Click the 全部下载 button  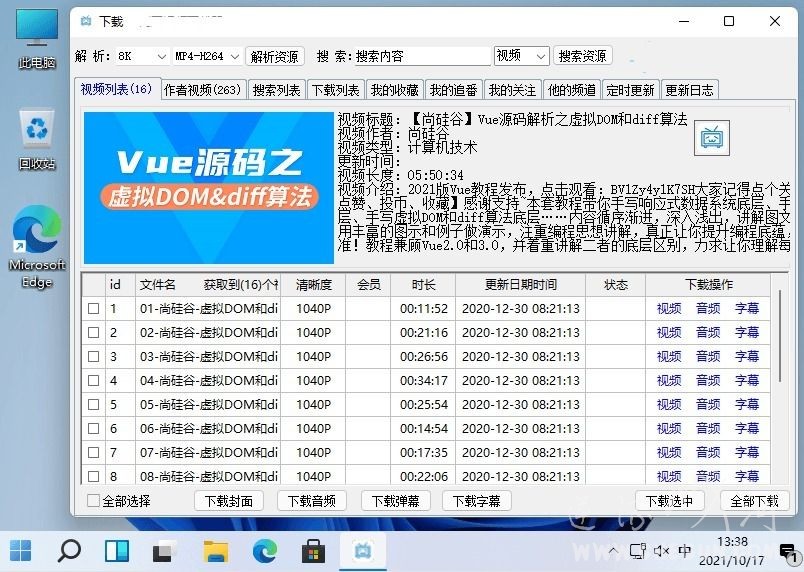(x=755, y=501)
